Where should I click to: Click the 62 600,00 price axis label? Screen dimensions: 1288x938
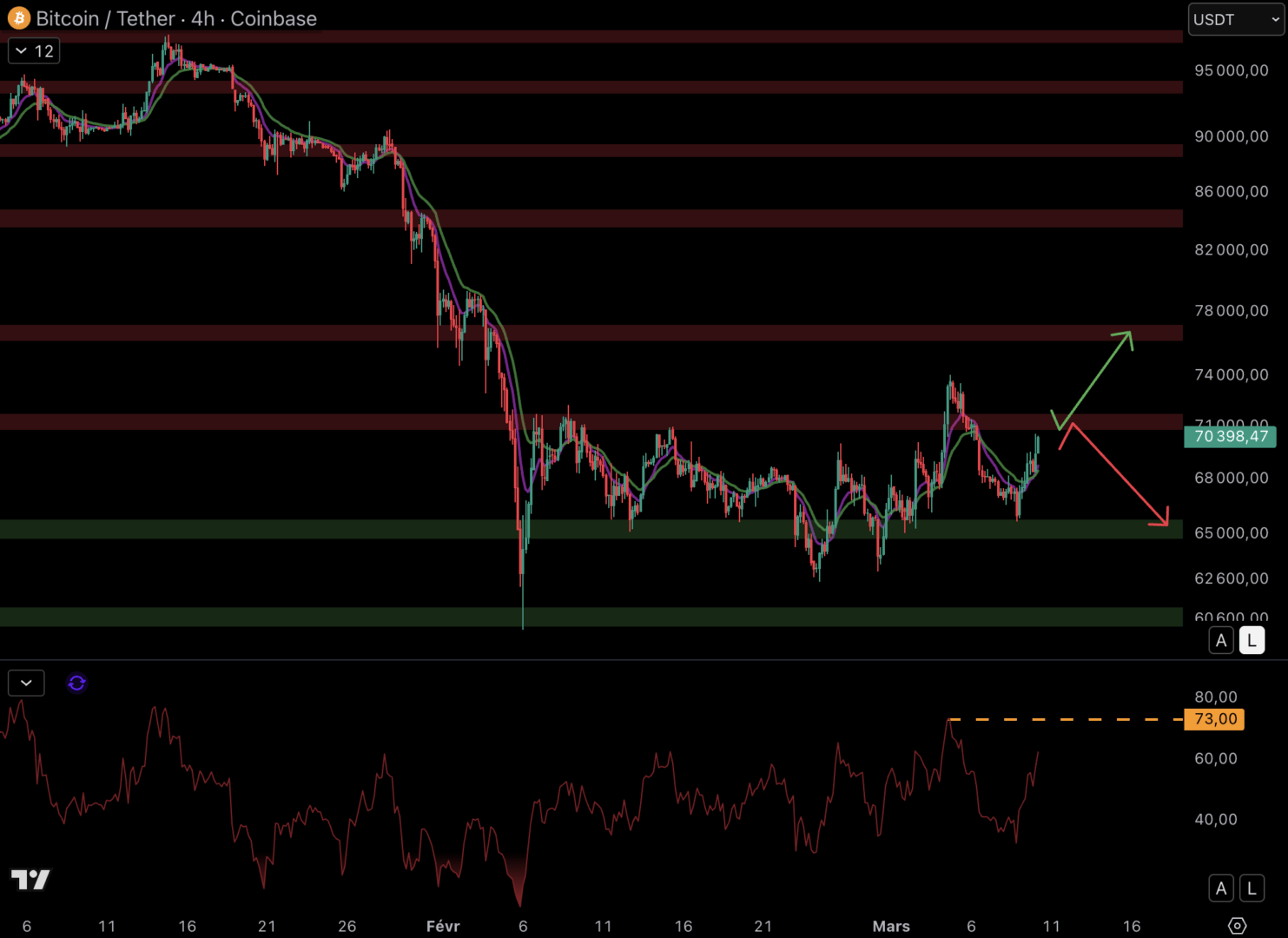pyautogui.click(x=1232, y=578)
